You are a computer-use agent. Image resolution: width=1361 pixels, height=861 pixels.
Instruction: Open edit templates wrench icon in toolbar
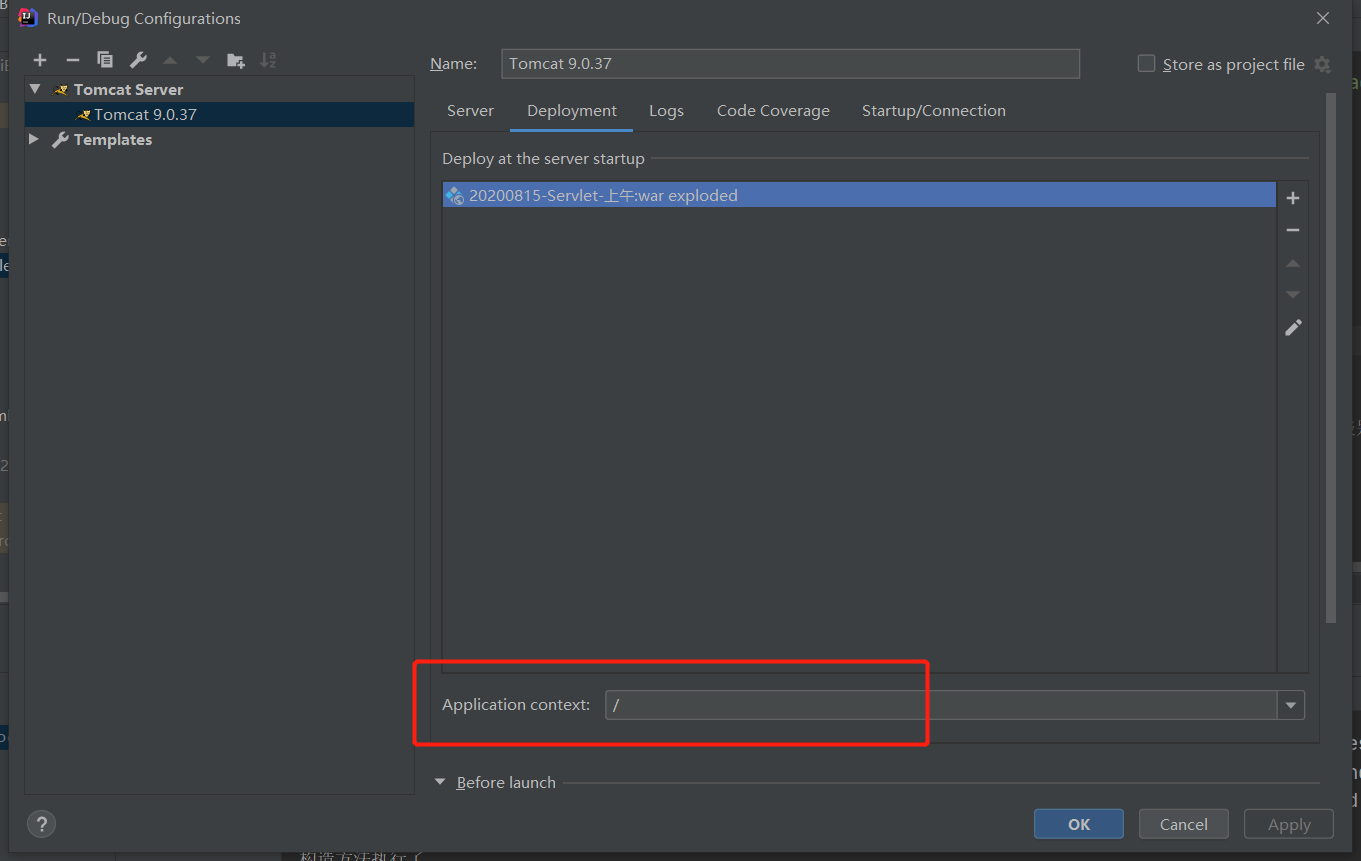click(138, 60)
